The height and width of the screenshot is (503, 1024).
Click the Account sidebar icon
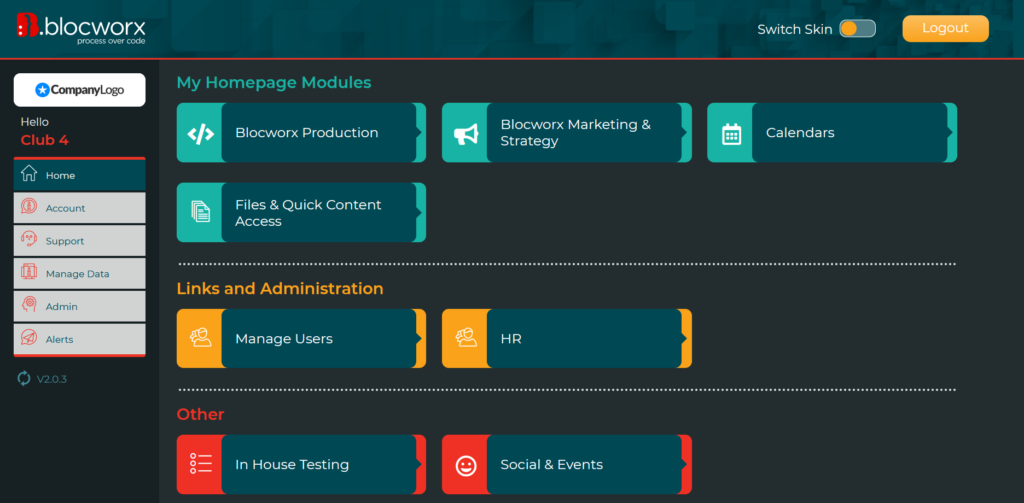(x=29, y=207)
